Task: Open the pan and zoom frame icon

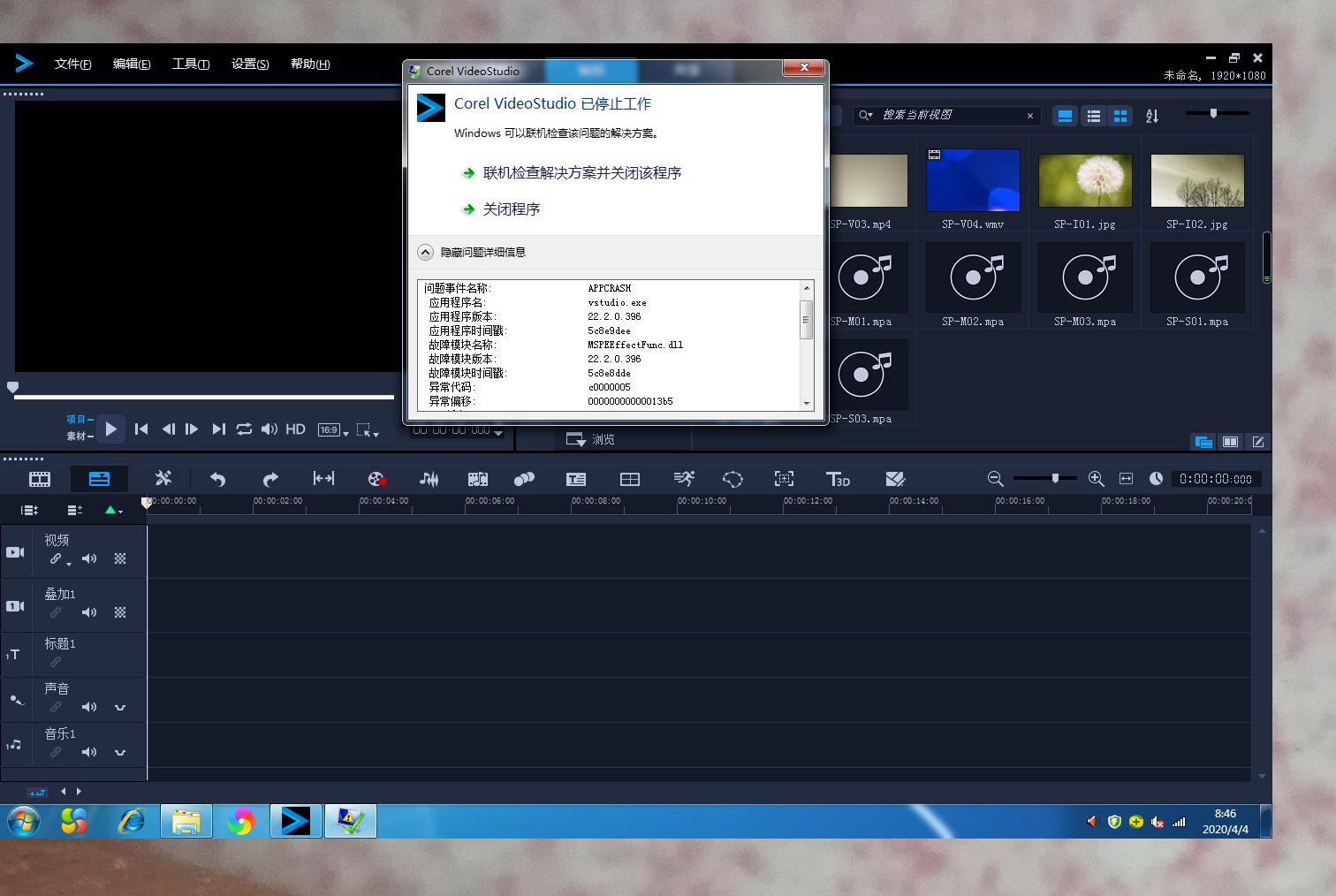Action: (x=784, y=478)
